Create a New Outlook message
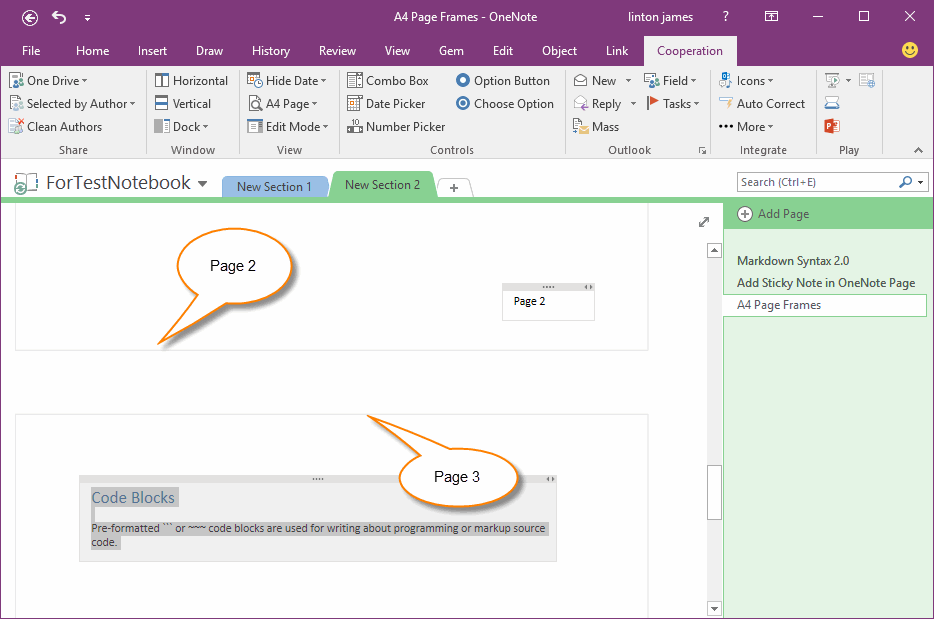Image resolution: width=934 pixels, height=619 pixels. tap(595, 80)
